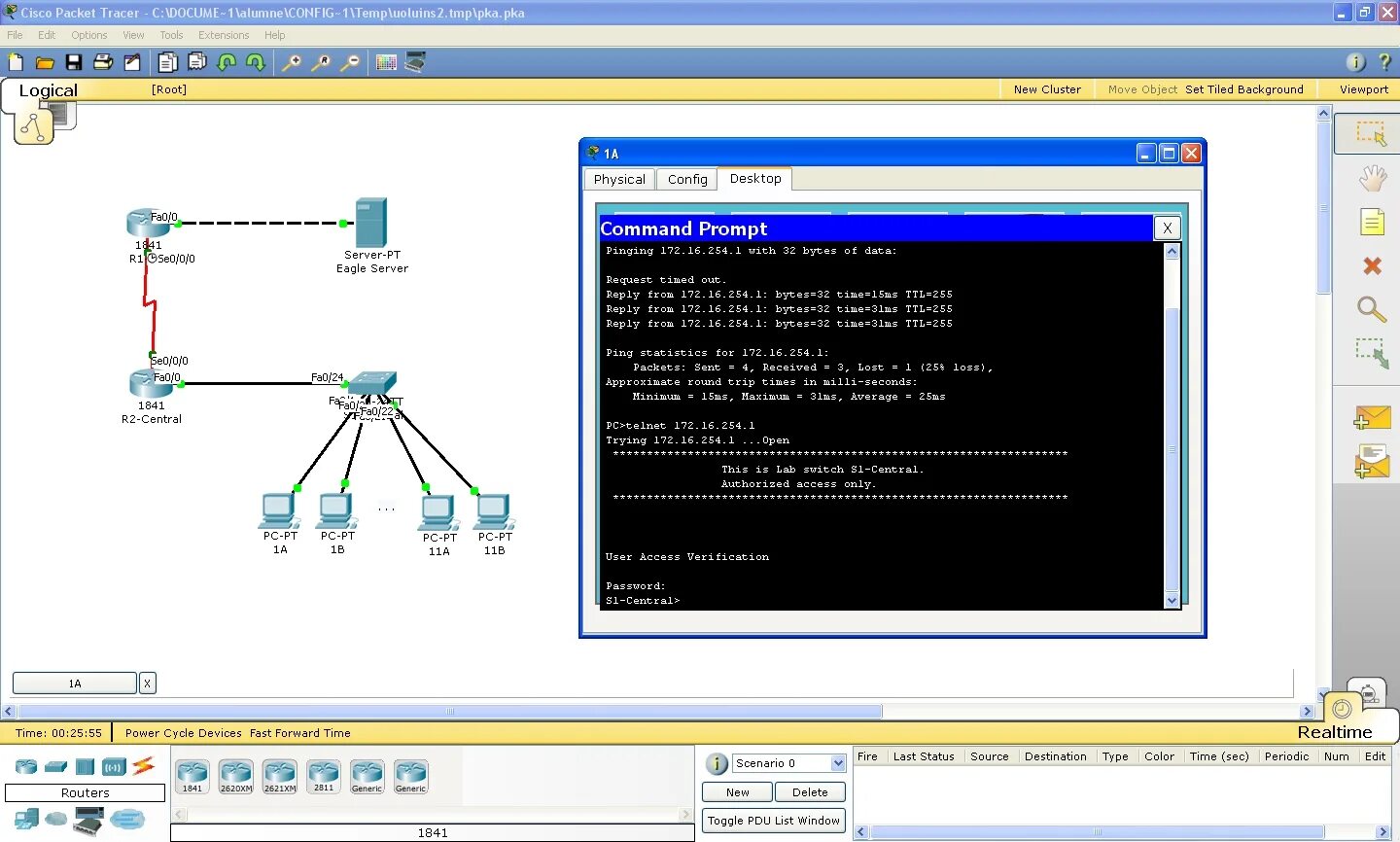Choose the Select tool in the right sidebar
Viewport: 1400px width, 842px height.
[x=1372, y=133]
